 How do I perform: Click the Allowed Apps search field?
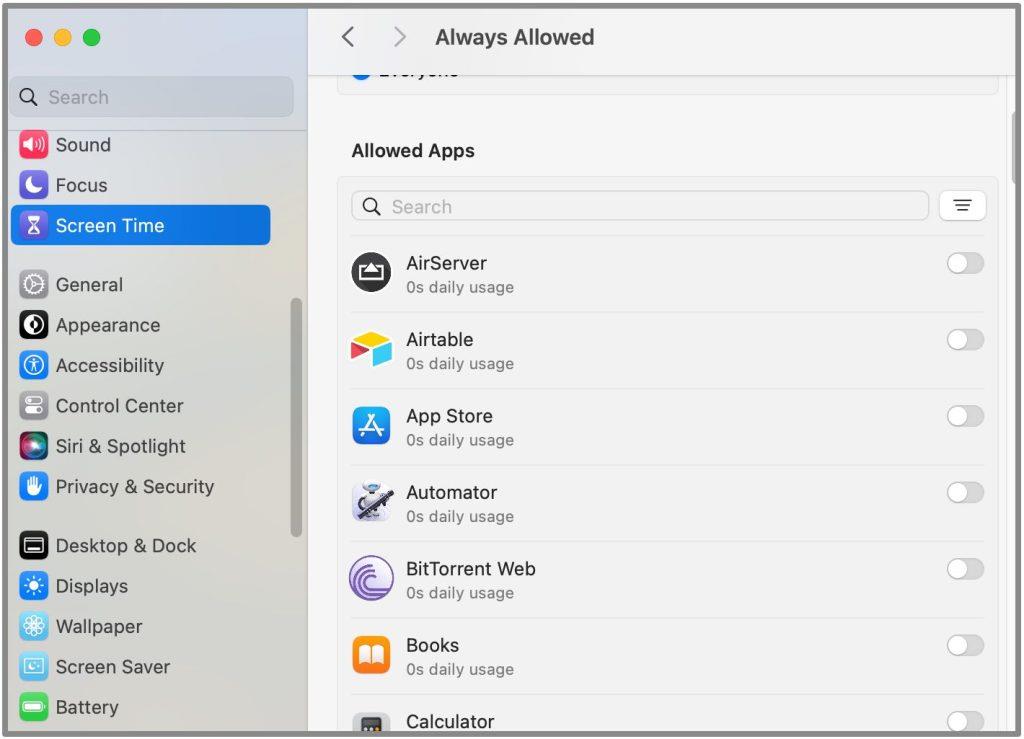click(x=639, y=206)
